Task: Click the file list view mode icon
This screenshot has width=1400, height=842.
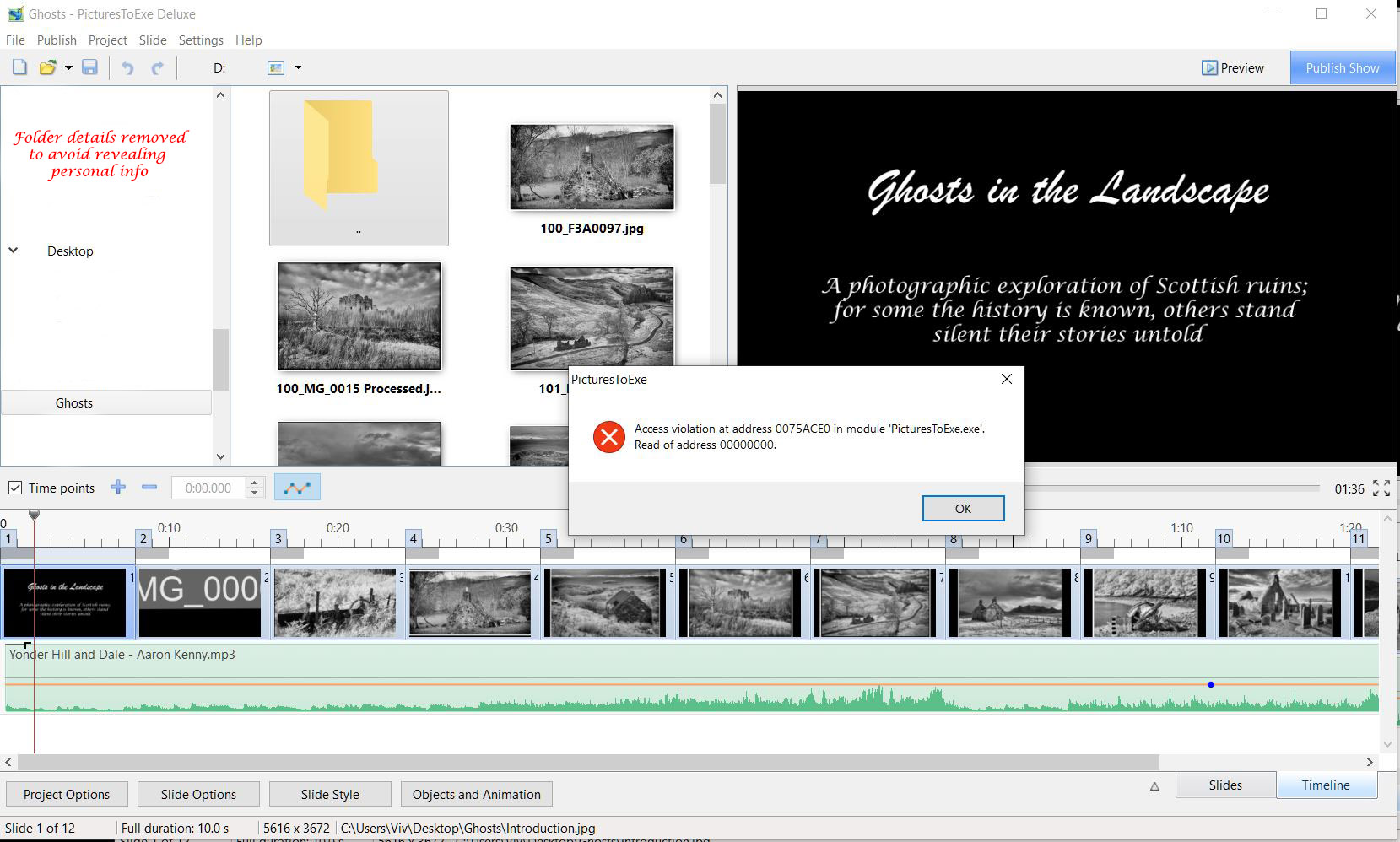Action: [x=276, y=67]
